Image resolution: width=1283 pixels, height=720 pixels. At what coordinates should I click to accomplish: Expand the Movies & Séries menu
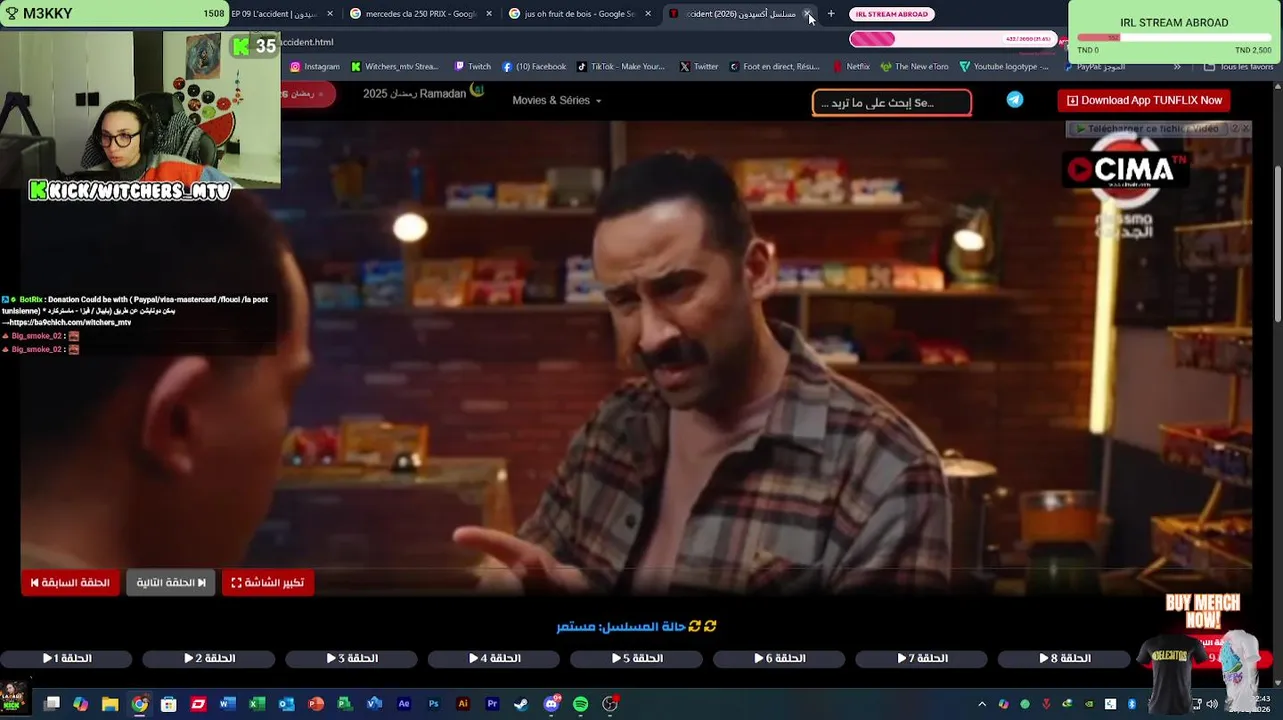557,100
